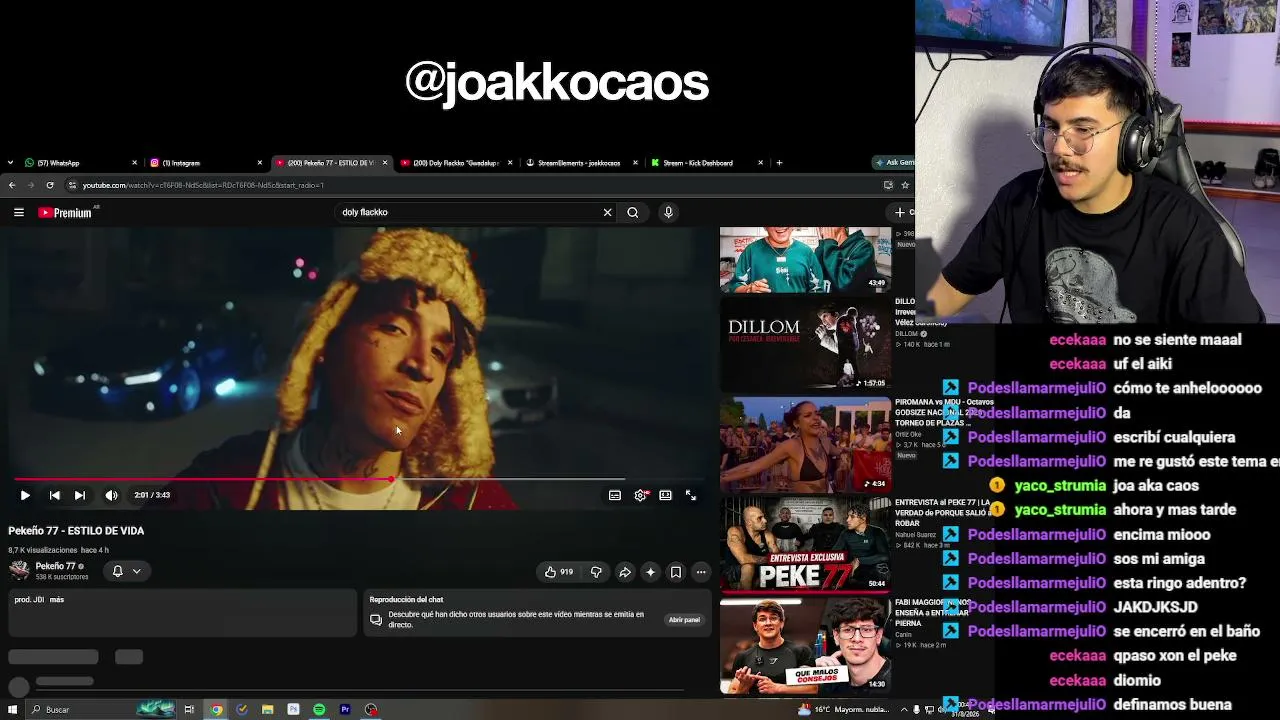Run the search with magnifier button
This screenshot has height=720, width=1280.
click(633, 212)
